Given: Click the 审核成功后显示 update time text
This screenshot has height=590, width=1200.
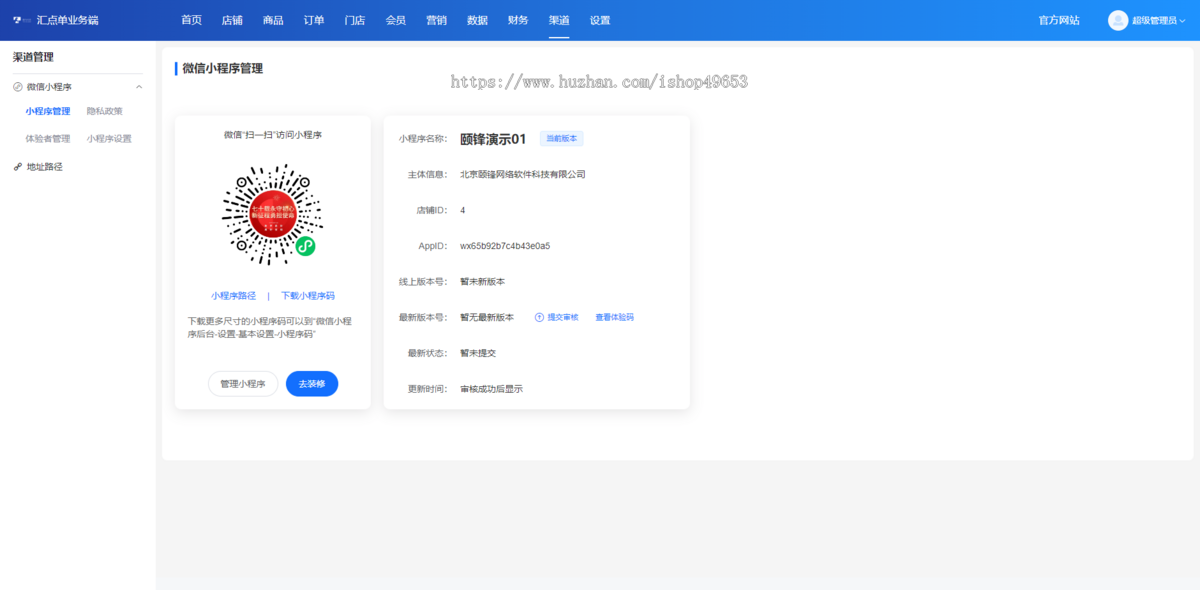Looking at the screenshot, I should coord(492,389).
